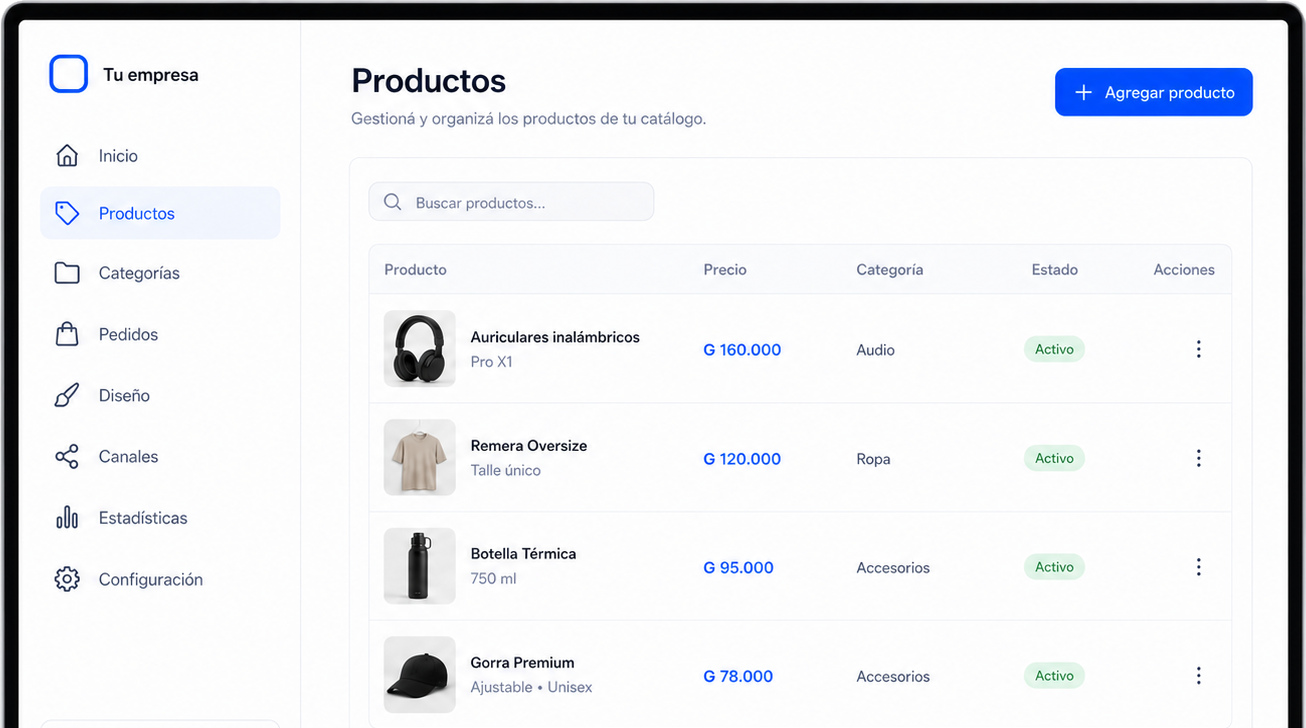1306x728 pixels.
Task: Click the Productos tag icon
Action: 67,213
